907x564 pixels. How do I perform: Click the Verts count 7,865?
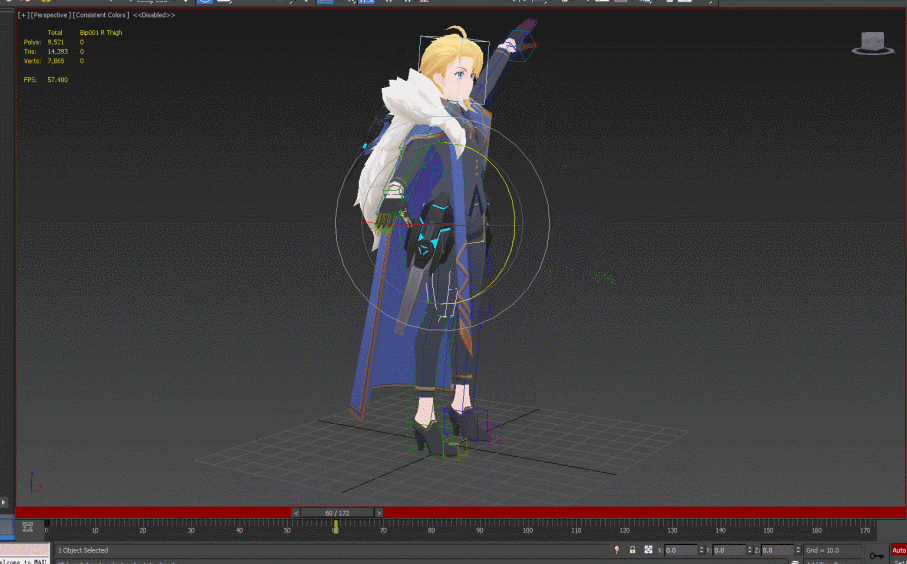coord(56,61)
